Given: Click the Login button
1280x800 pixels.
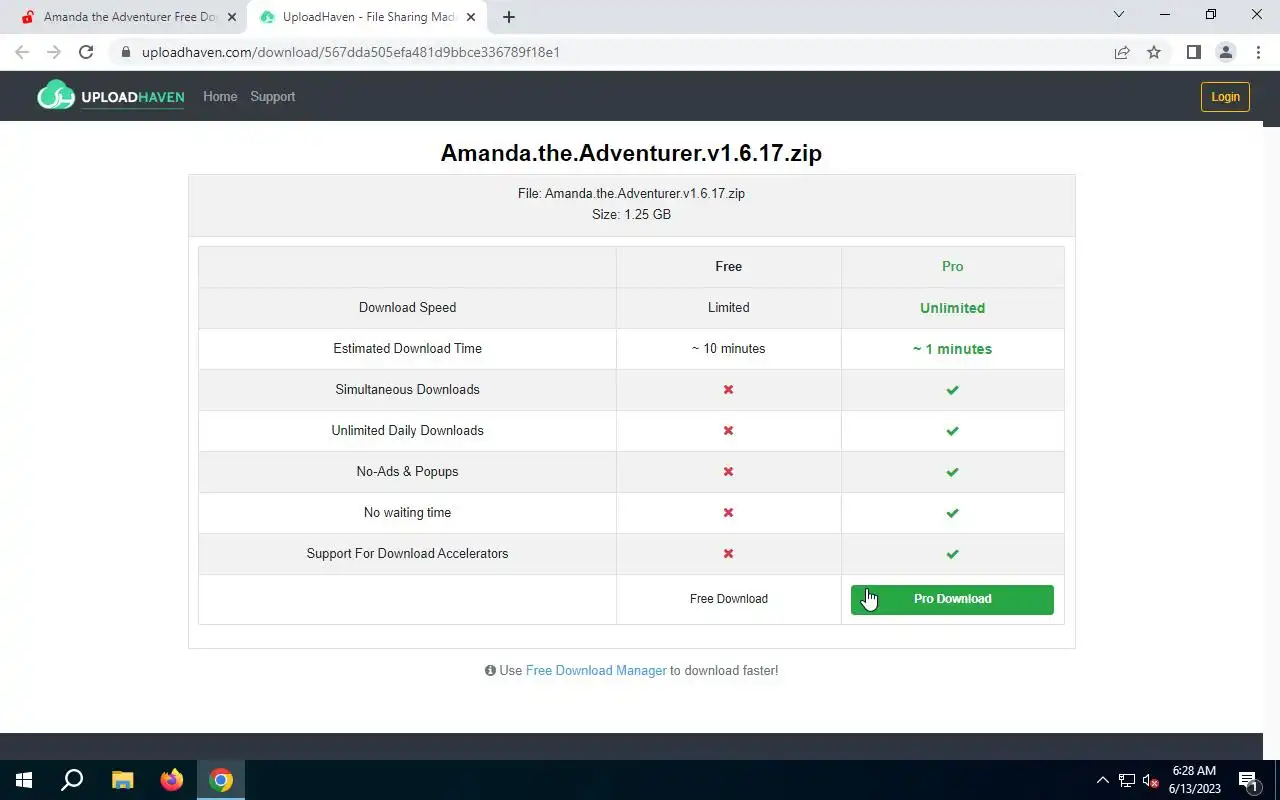Looking at the screenshot, I should (x=1225, y=97).
